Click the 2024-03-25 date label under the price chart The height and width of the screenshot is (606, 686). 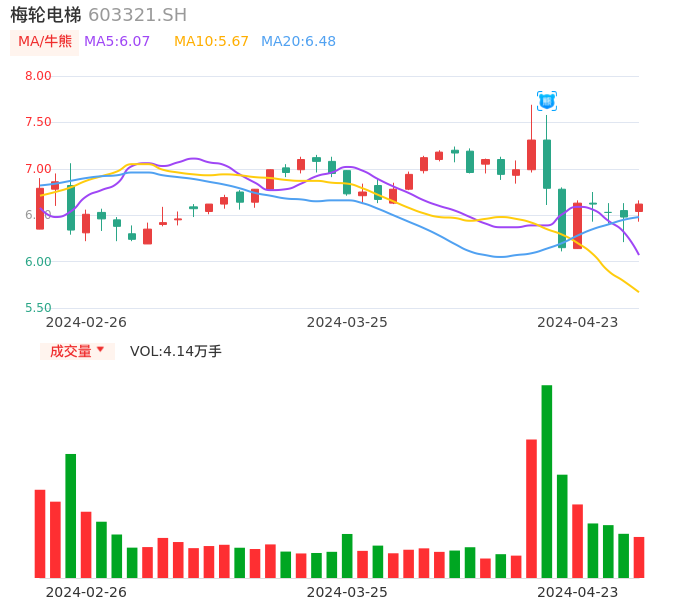tap(347, 322)
